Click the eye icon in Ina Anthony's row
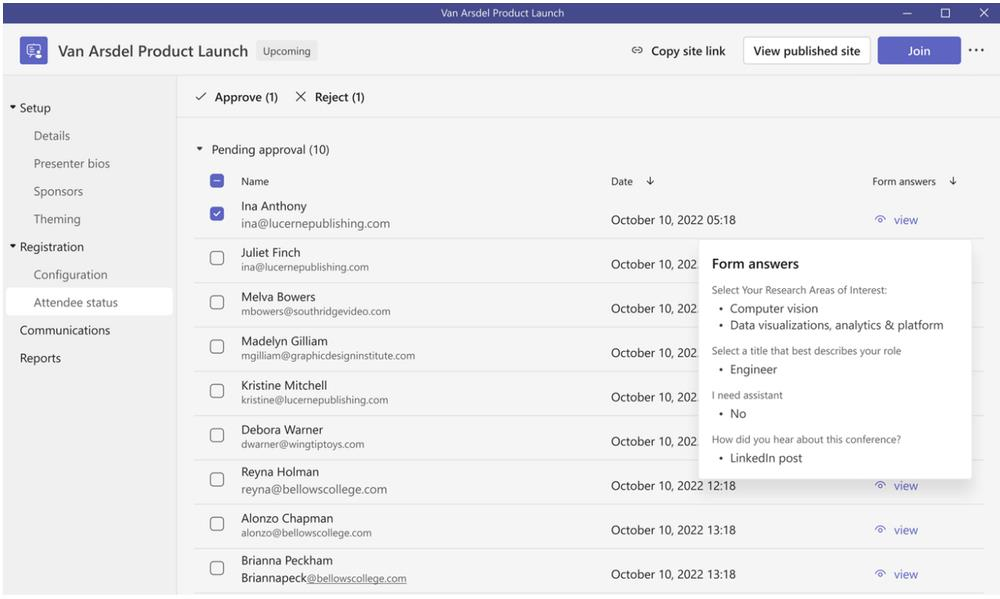1000x599 pixels. 880,219
